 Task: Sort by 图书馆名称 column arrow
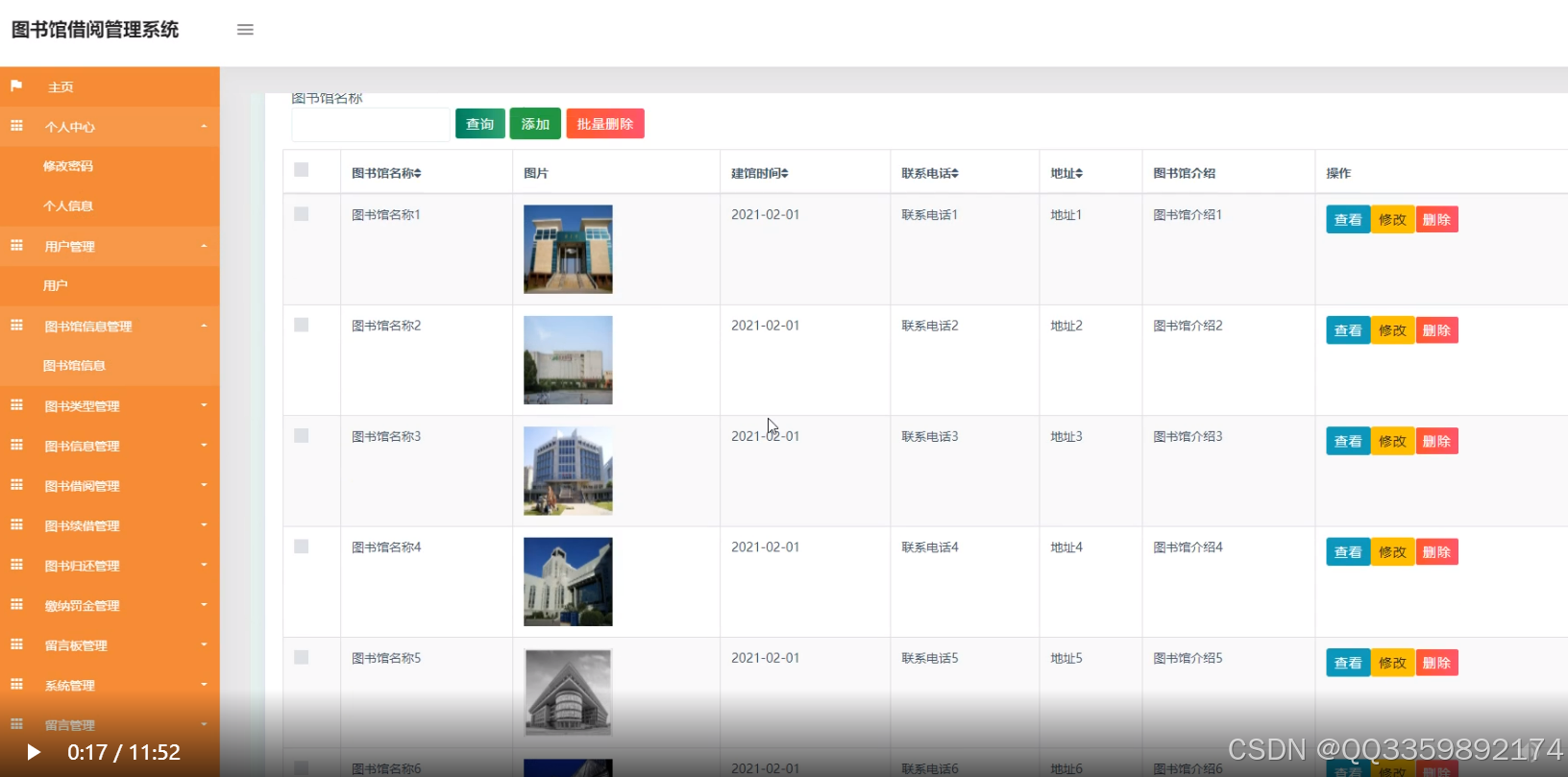[x=418, y=174]
